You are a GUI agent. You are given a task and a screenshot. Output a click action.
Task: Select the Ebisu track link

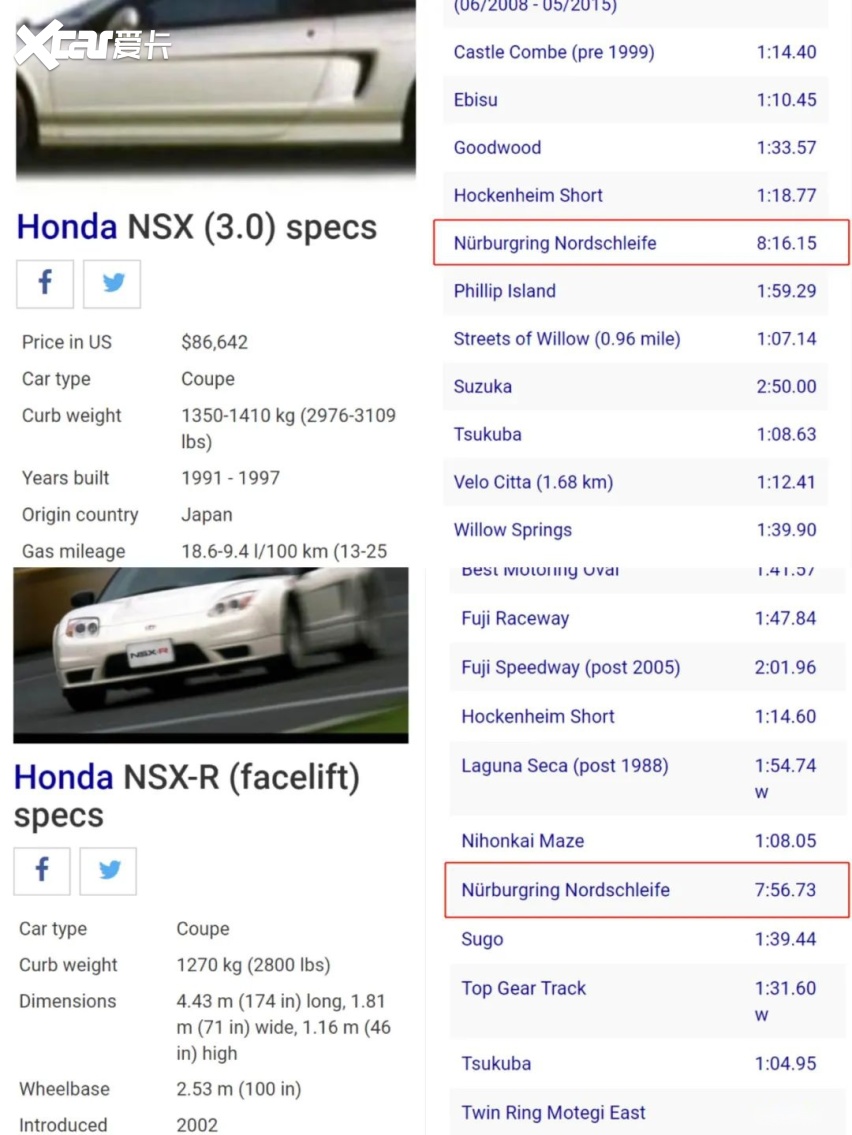(475, 100)
